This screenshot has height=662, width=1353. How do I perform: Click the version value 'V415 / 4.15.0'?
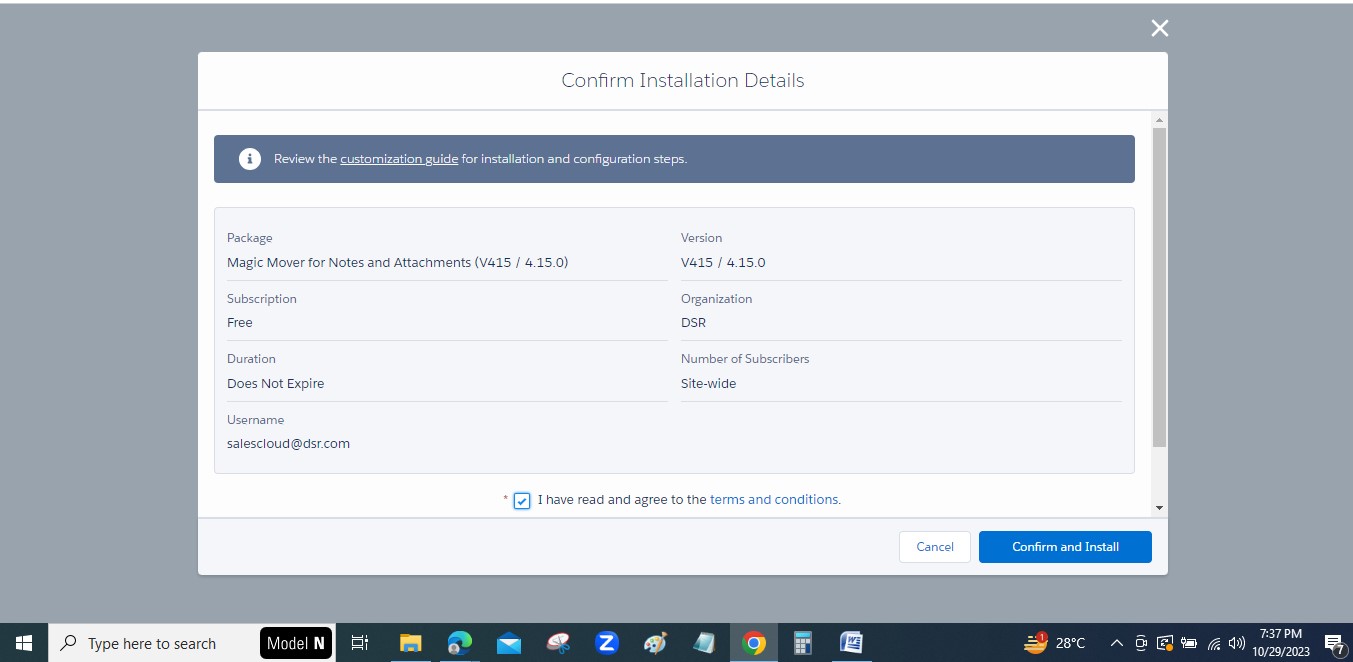point(723,263)
